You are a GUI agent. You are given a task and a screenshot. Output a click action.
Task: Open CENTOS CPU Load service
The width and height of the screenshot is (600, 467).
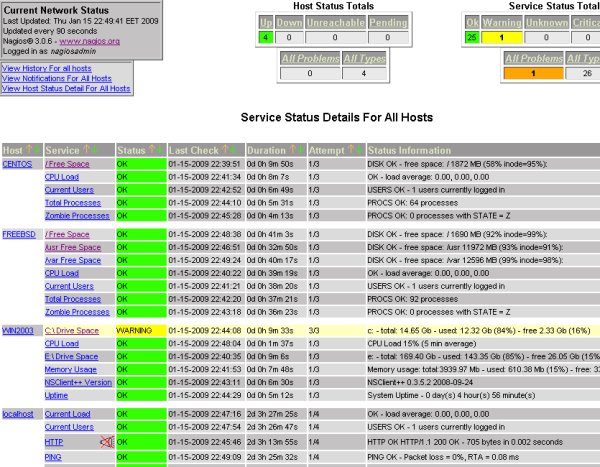pos(62,177)
